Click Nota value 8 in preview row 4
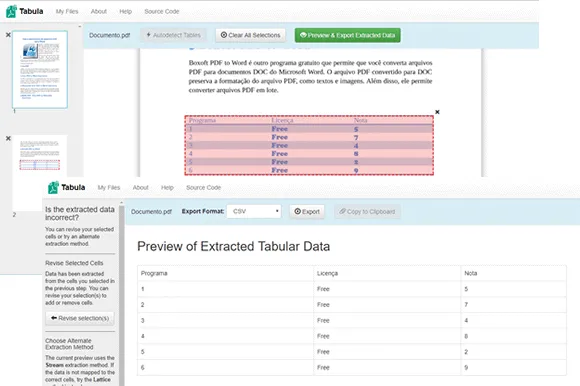 pyautogui.click(x=513, y=336)
